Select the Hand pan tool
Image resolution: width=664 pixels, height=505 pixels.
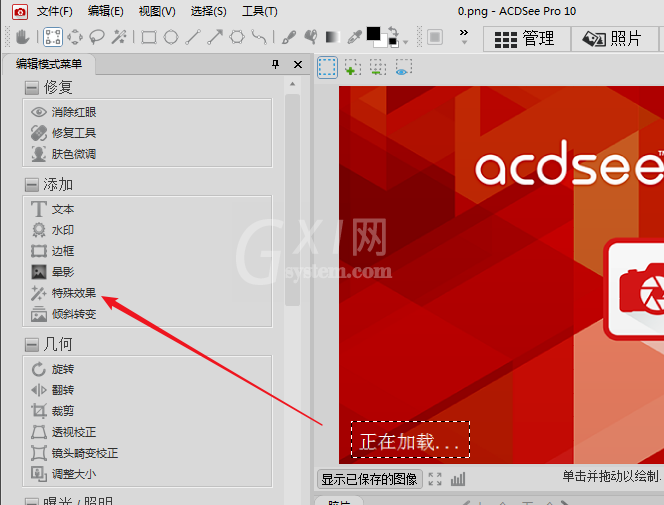(x=22, y=37)
